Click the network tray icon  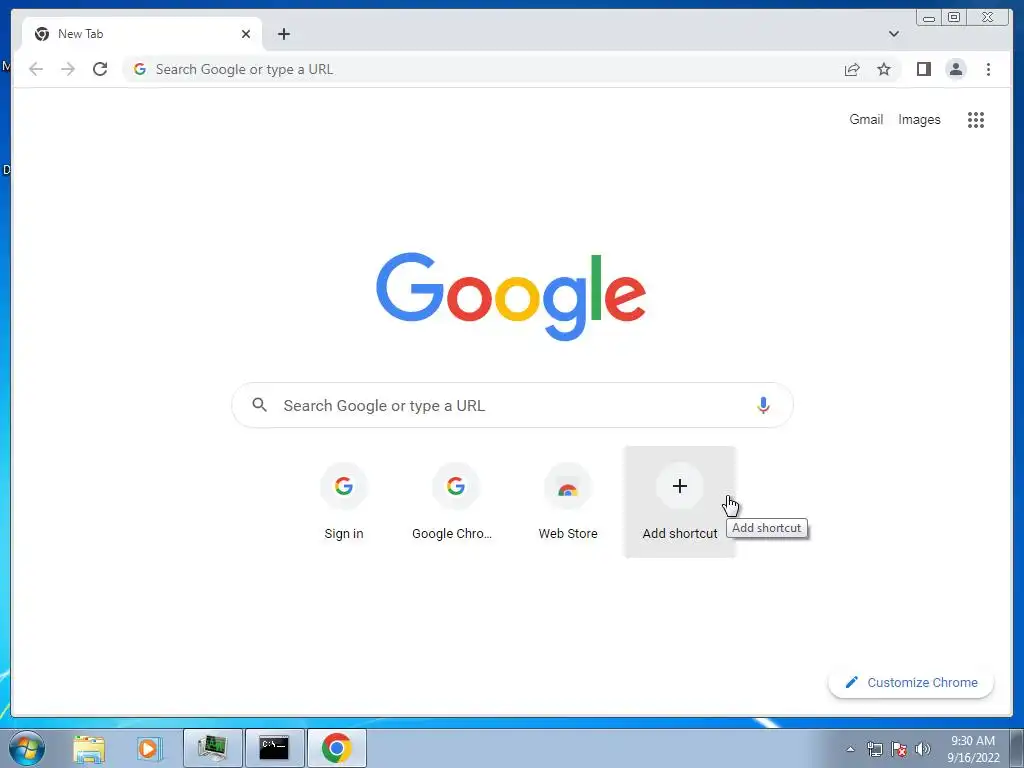[x=874, y=749]
